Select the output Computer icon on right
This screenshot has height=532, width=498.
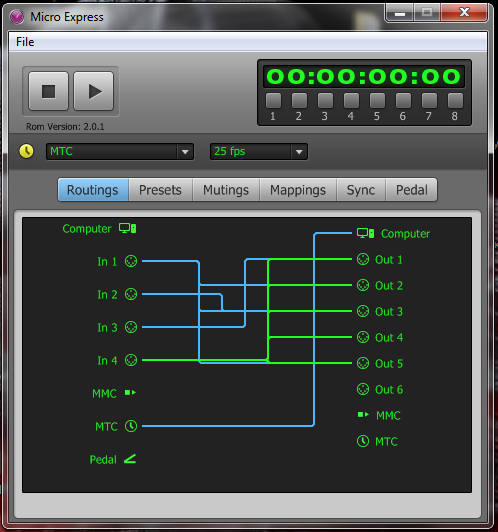point(365,233)
